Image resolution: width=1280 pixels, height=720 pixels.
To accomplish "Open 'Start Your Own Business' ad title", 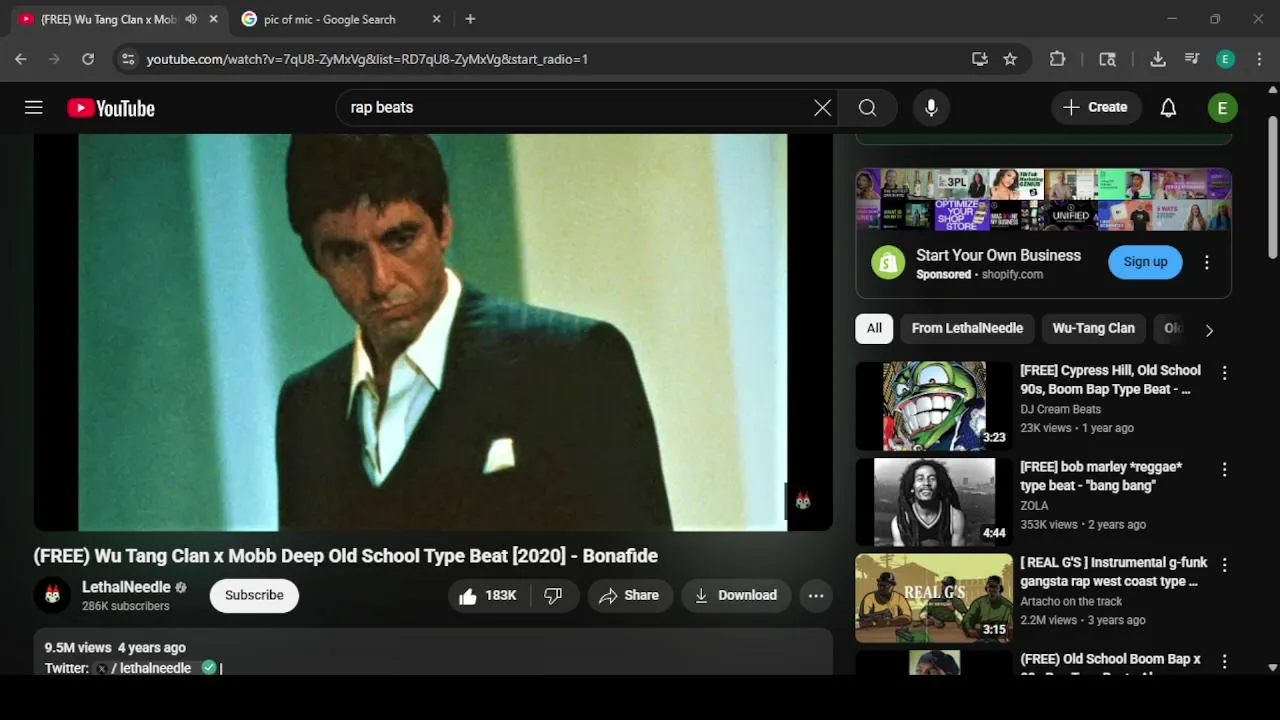I will 998,255.
